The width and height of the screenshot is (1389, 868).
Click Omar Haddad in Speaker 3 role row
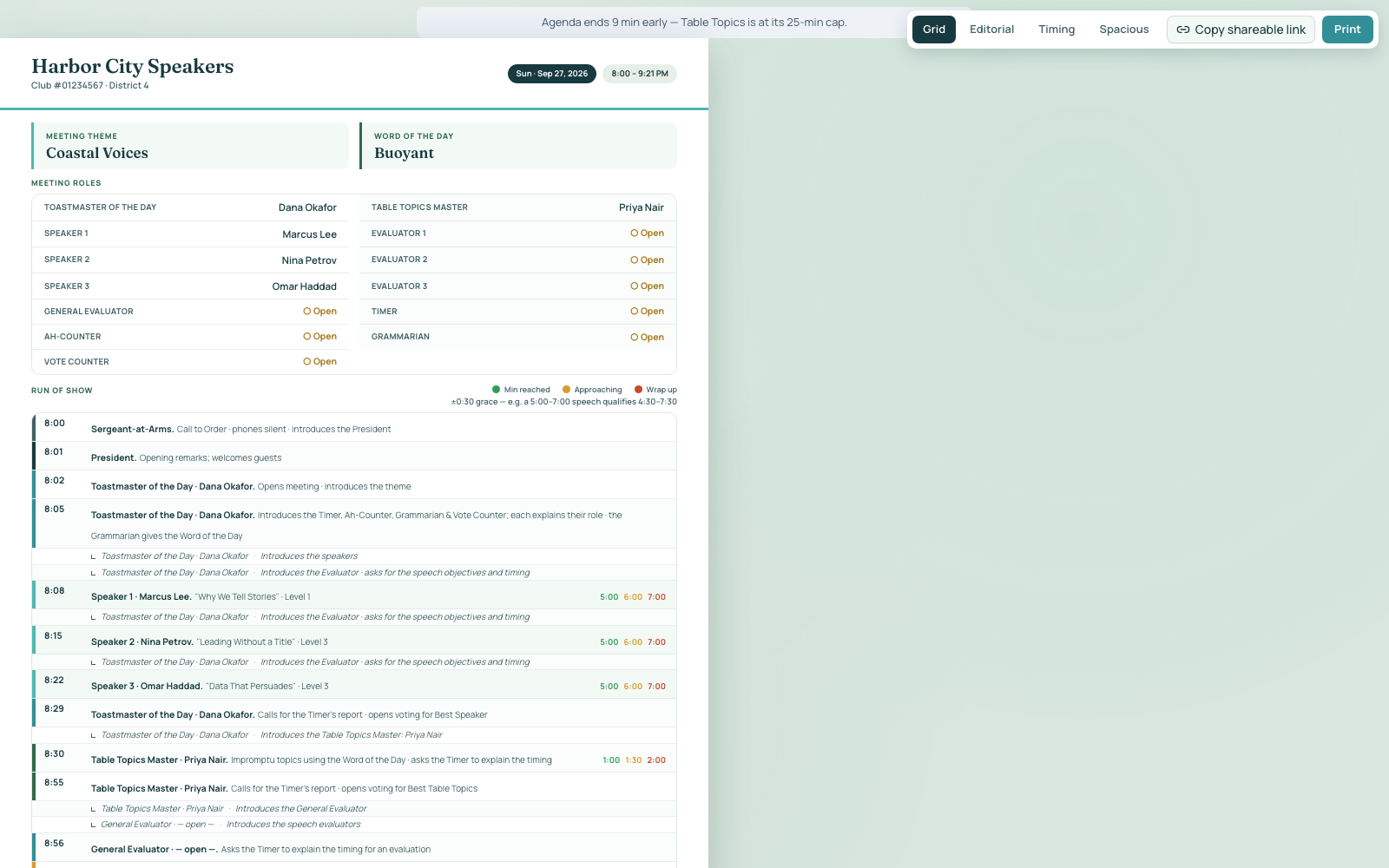305,286
